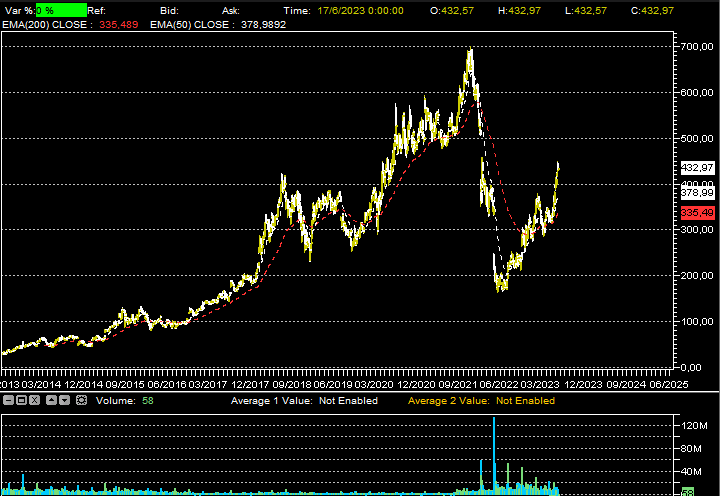Click the 700,00 price axis label
This screenshot has height=496, width=720.
(697, 47)
